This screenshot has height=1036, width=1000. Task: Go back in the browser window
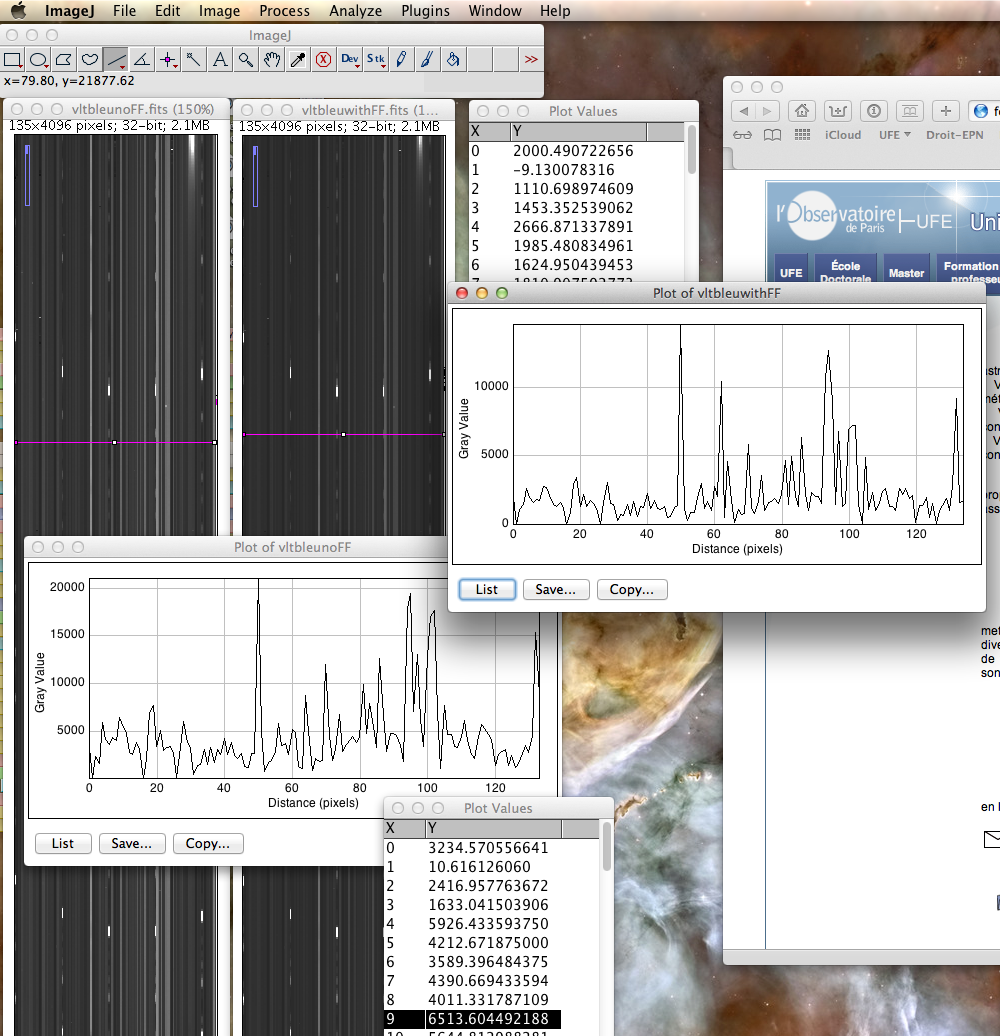click(744, 111)
